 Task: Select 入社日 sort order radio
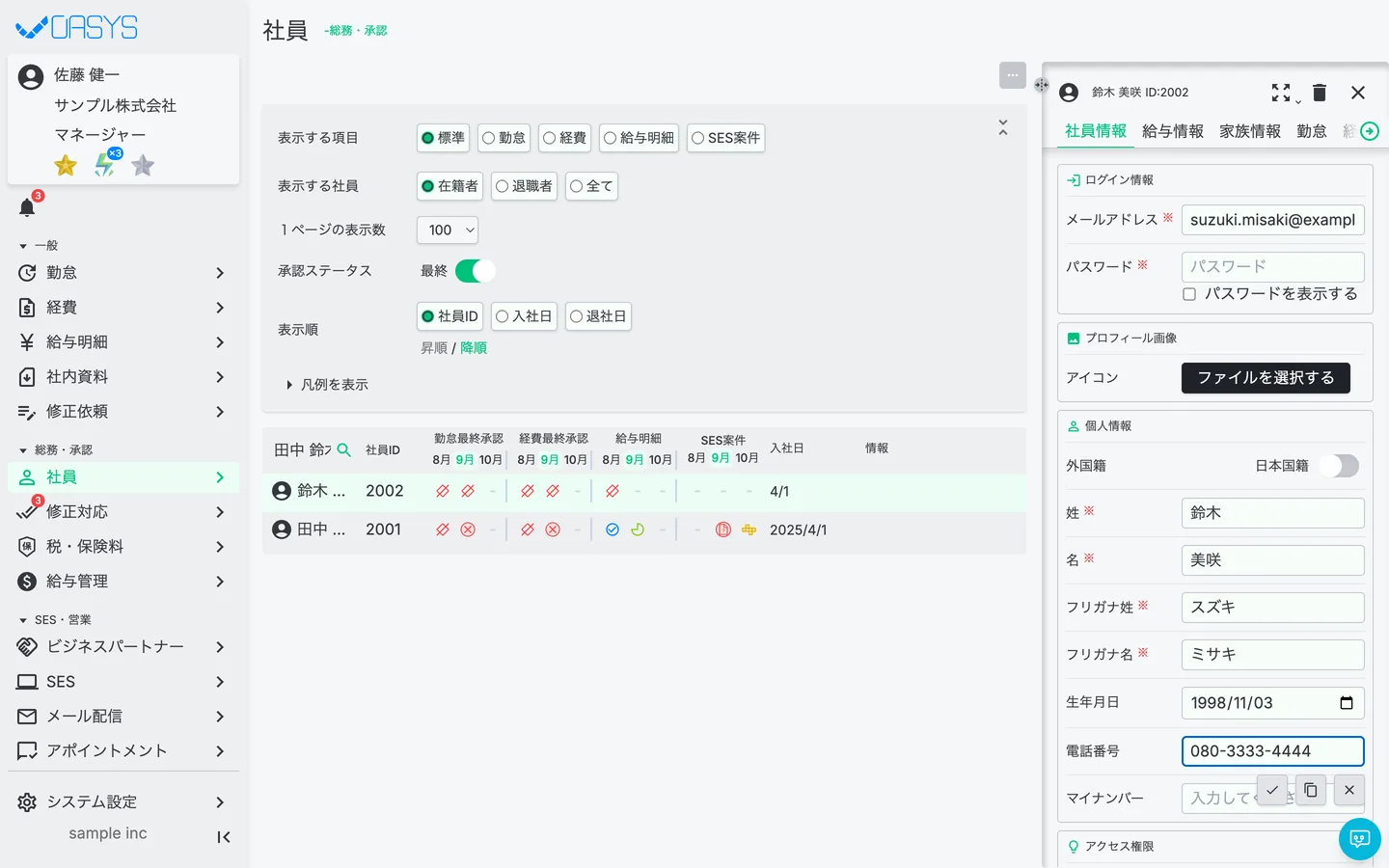(525, 316)
